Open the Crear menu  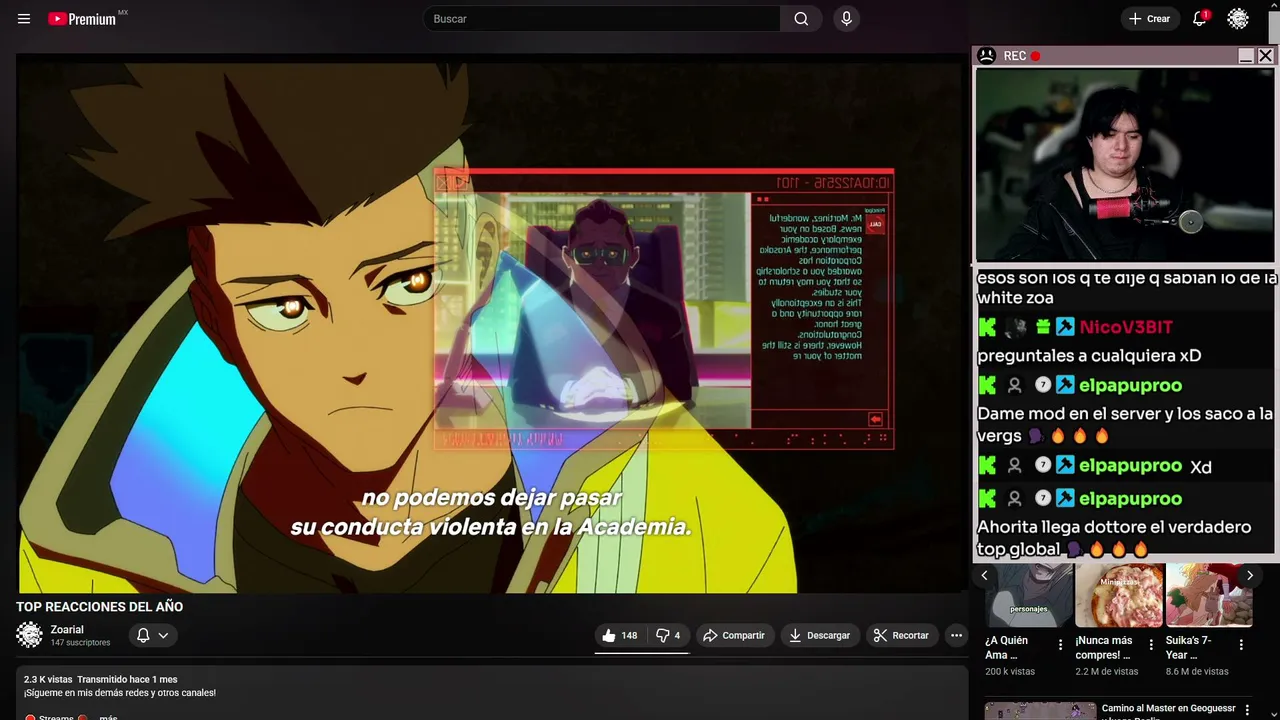pos(1149,19)
